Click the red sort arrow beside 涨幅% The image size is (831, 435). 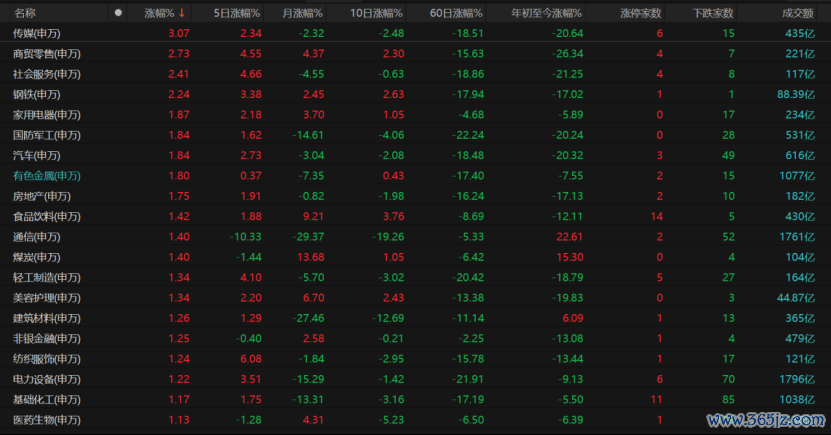click(x=182, y=13)
